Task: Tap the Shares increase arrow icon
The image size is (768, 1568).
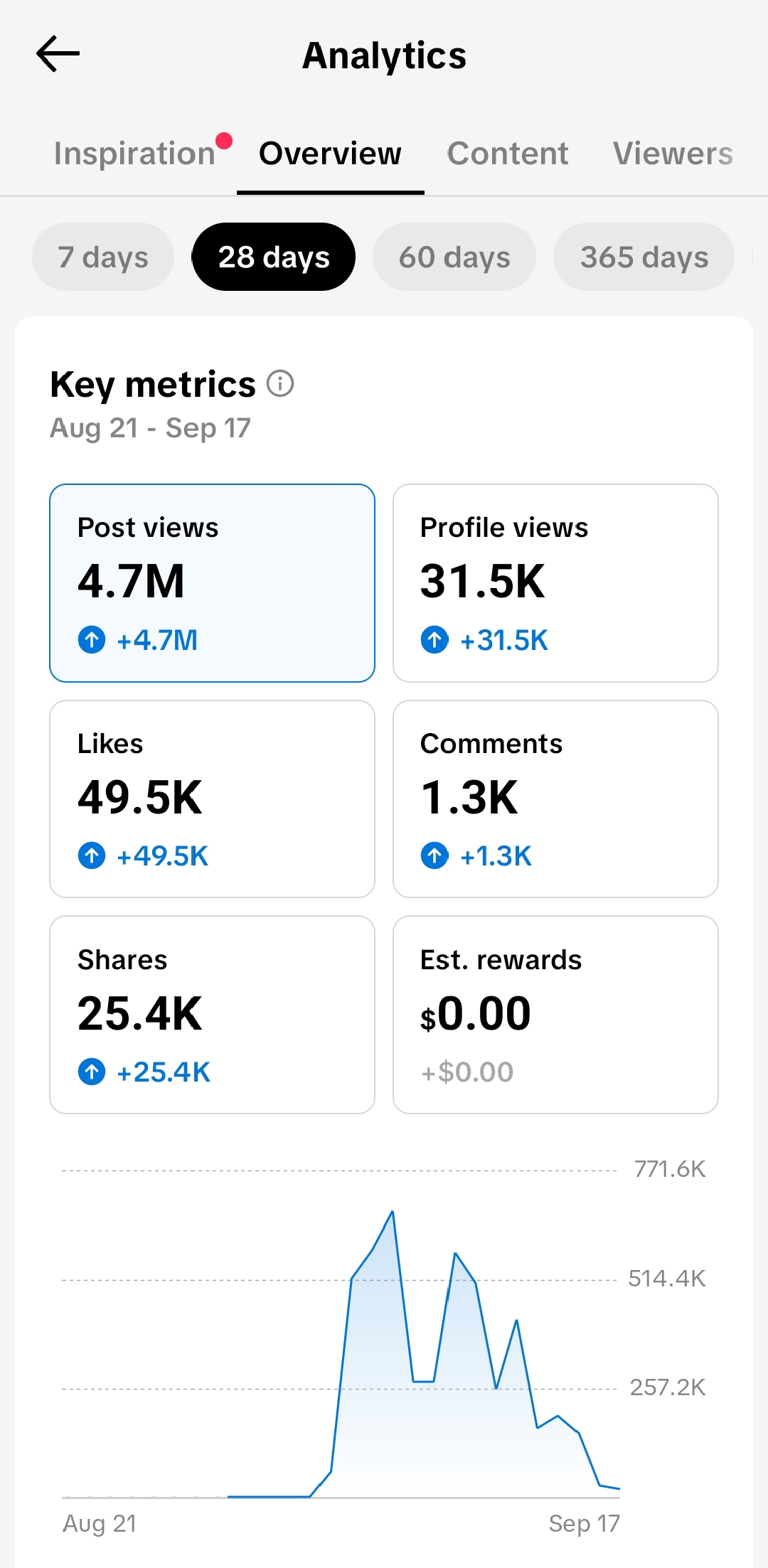Action: pos(92,1072)
